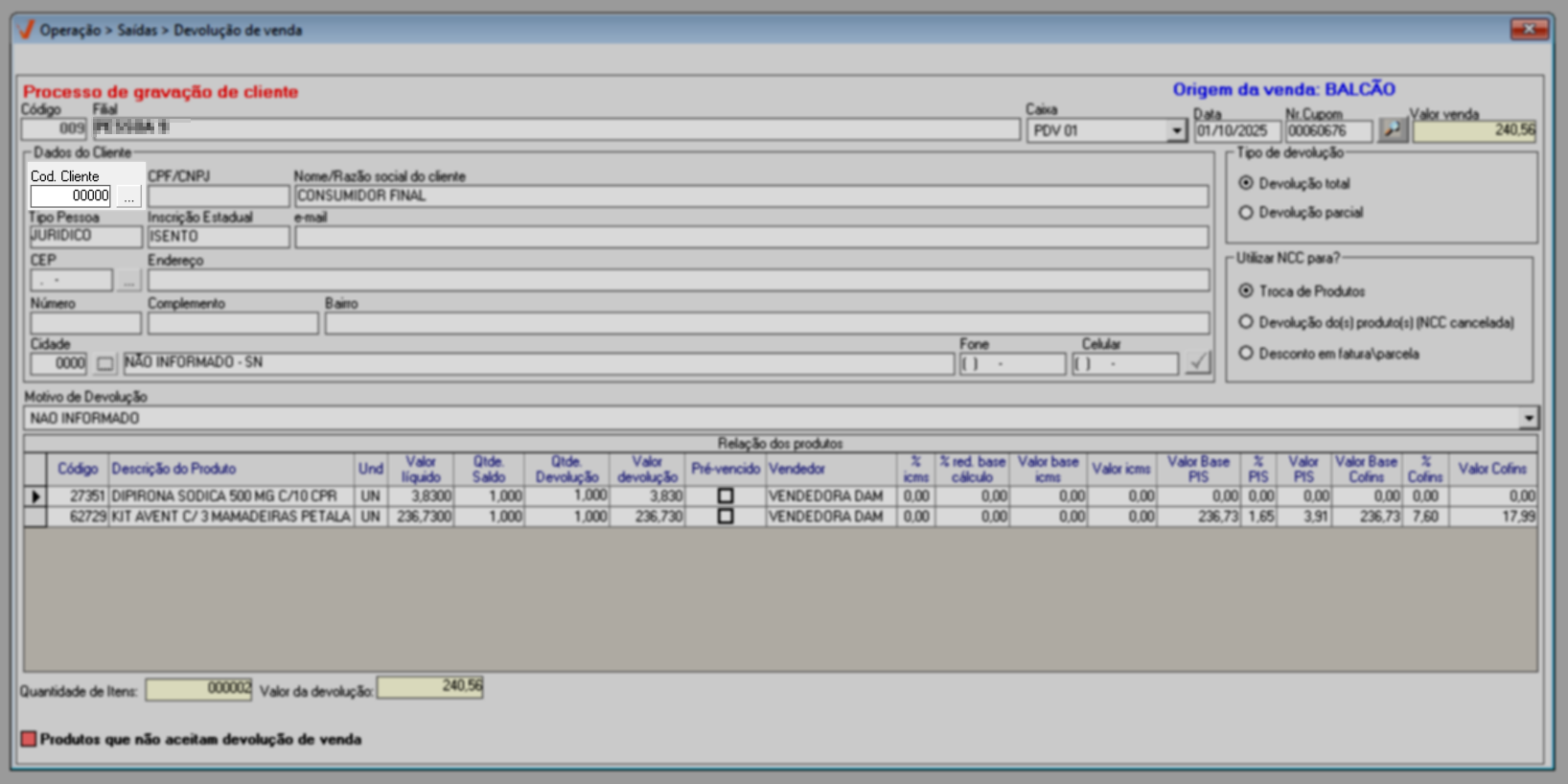
Task: Expand the Caixa PDV 01 dropdown
Action: 1176,130
